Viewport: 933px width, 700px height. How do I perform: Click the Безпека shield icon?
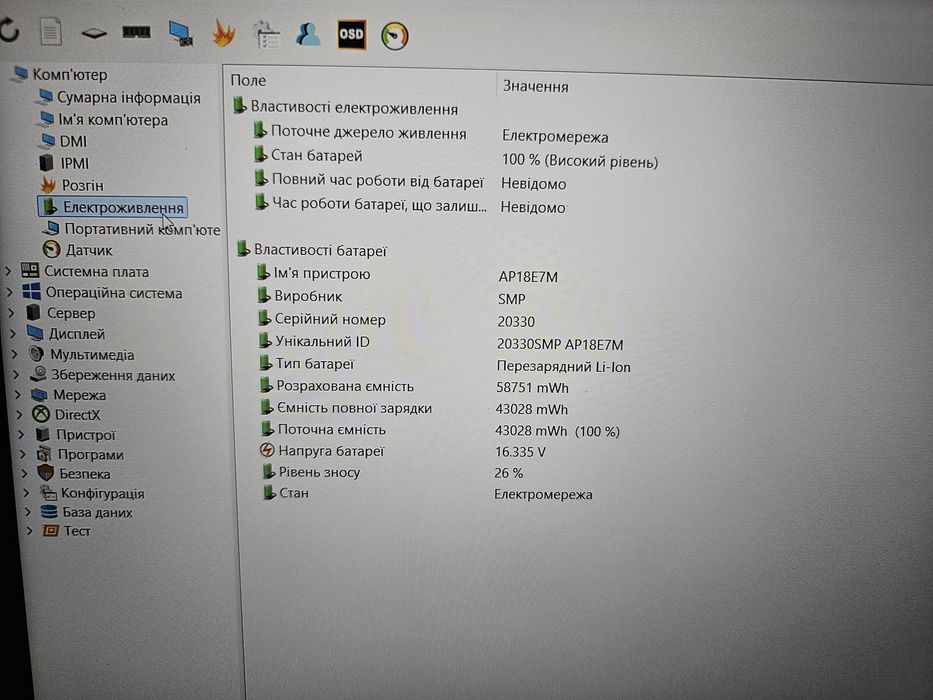[x=45, y=473]
